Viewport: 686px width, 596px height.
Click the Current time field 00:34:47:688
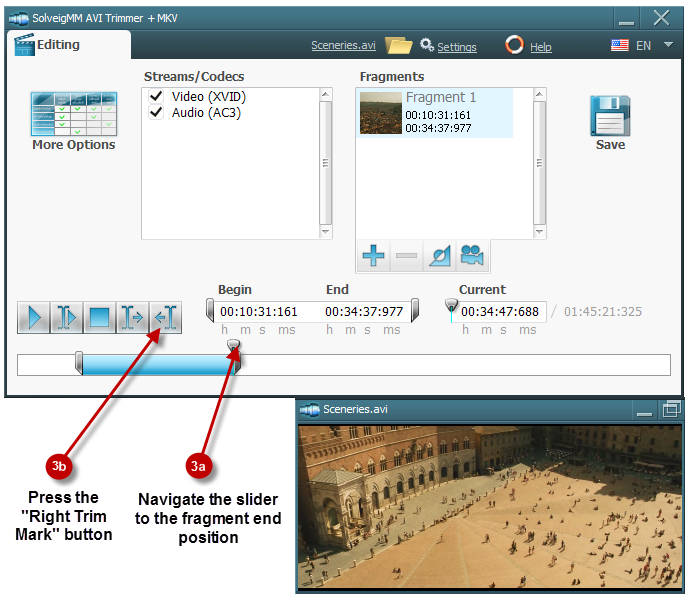point(500,312)
